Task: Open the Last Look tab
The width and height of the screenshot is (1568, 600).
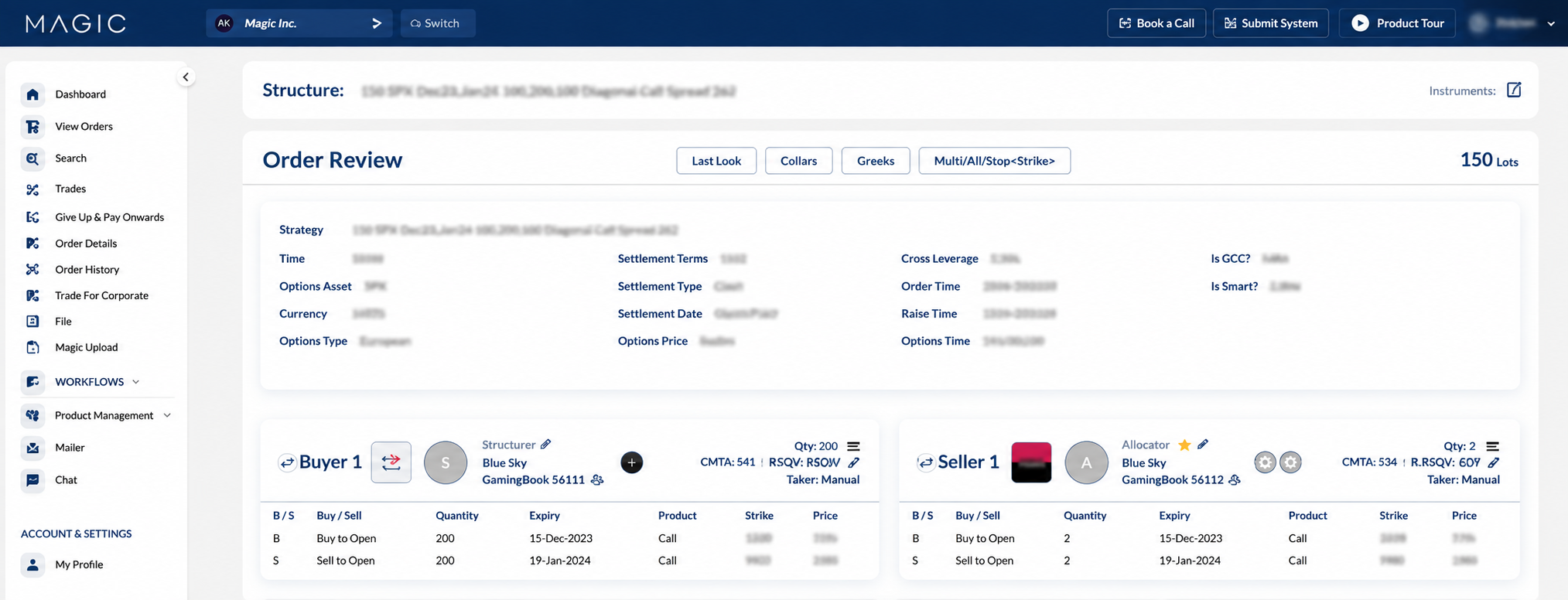Action: (x=716, y=161)
